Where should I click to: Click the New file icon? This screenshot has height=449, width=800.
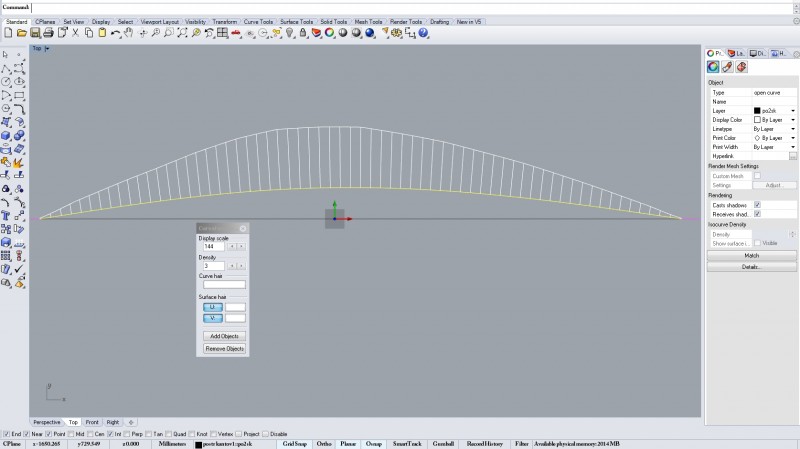[x=8, y=33]
